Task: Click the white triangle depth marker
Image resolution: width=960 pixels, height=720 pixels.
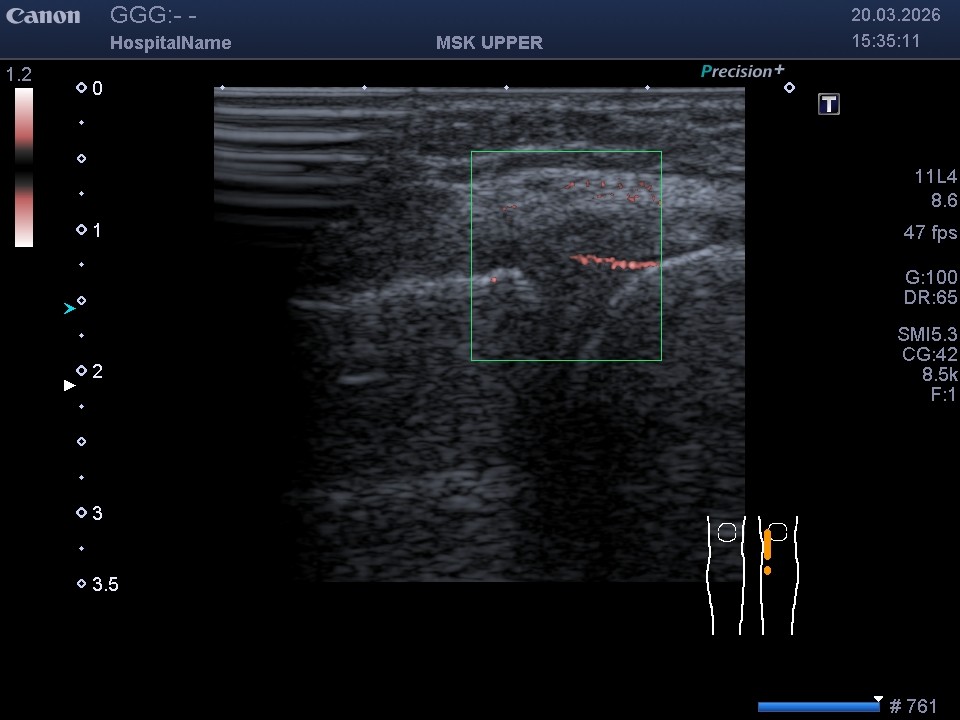Action: click(x=69, y=385)
